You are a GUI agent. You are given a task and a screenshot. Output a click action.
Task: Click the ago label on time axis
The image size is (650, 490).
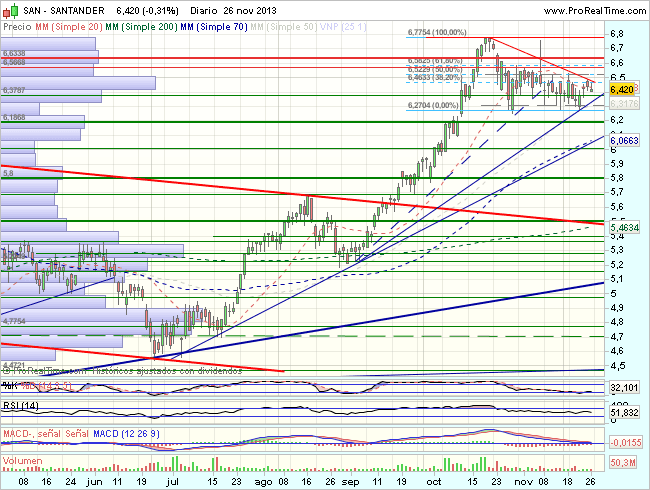tap(263, 482)
